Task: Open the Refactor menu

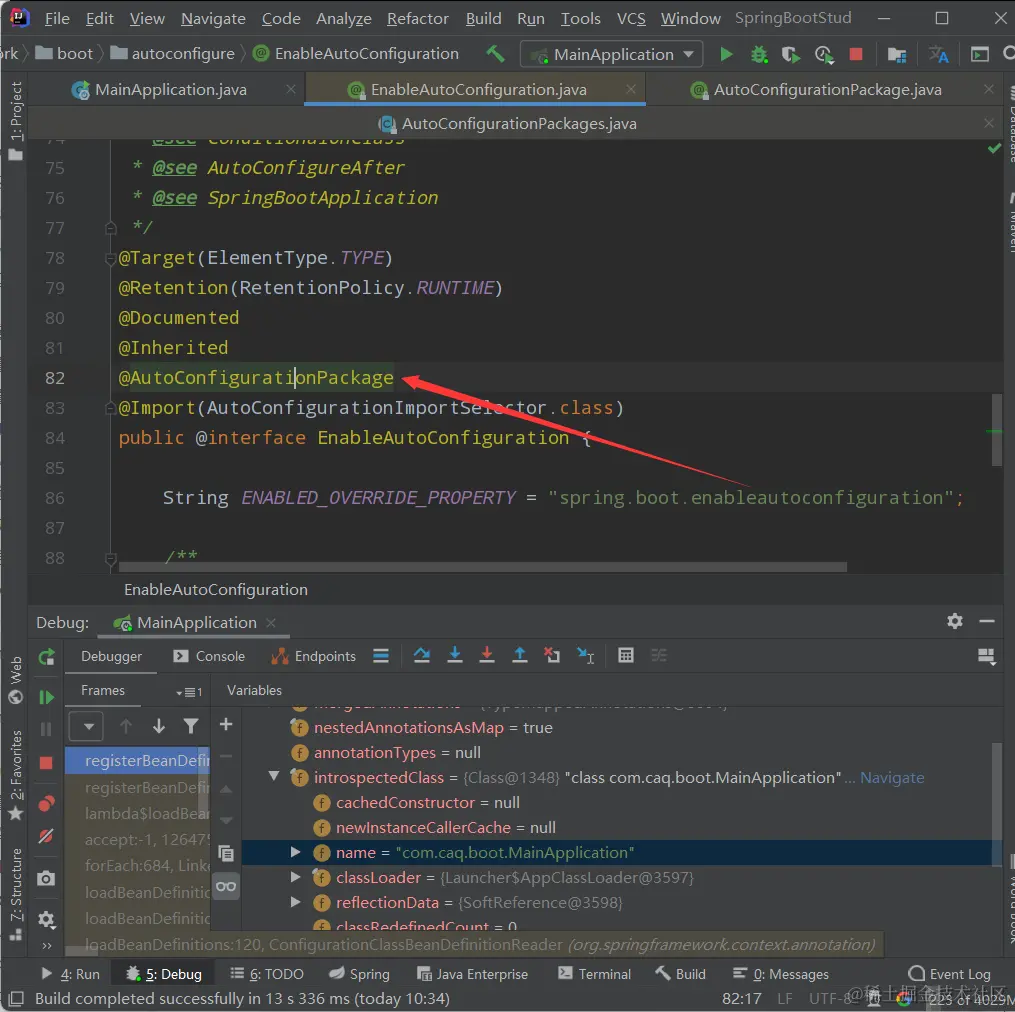Action: click(418, 19)
